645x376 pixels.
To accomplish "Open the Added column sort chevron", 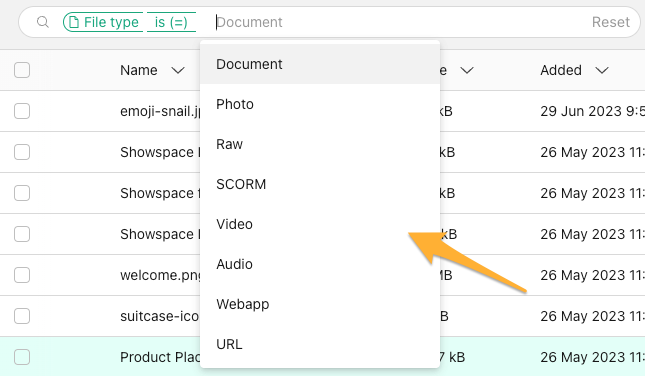I will coord(601,71).
